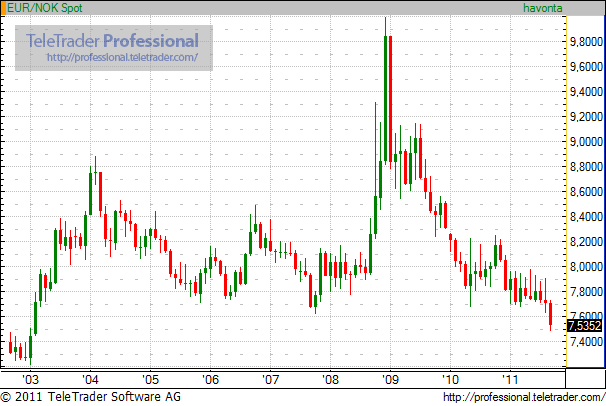Screen dimensions: 606x406
Task: Click the last red candle at chart's right edge
Action: point(550,313)
